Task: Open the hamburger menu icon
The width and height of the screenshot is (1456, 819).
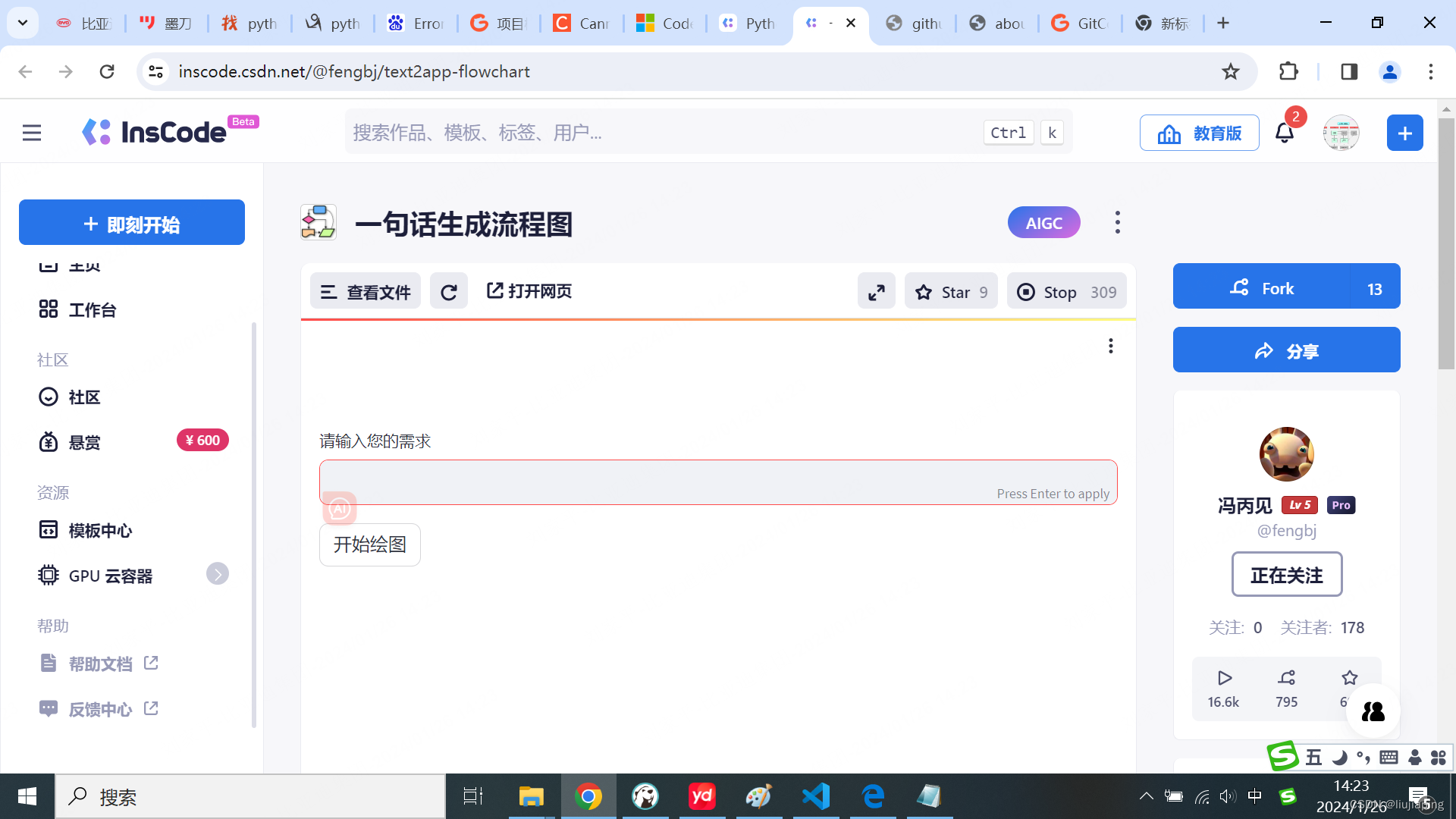Action: [x=32, y=133]
